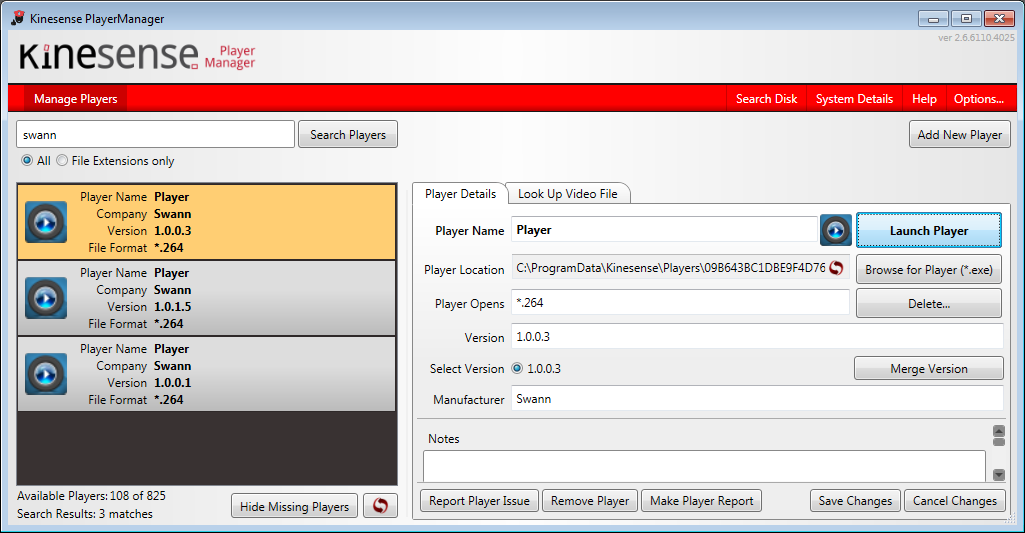This screenshot has height=533, width=1025.
Task: Select the list row with Version 1.0.1.5
Action: pyautogui.click(x=207, y=298)
